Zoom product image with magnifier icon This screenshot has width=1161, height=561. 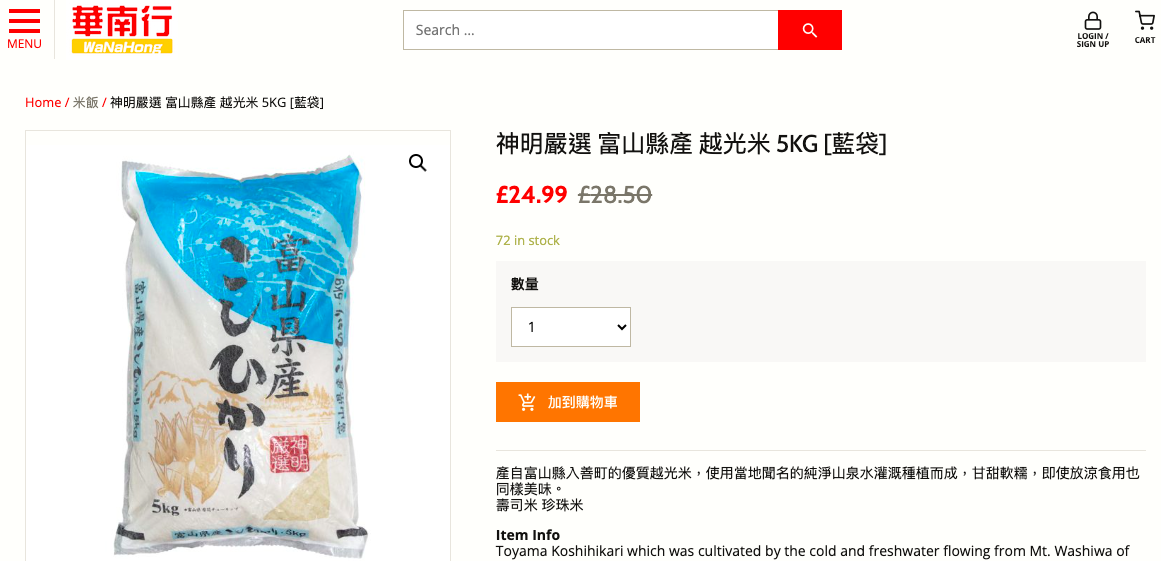point(418,163)
